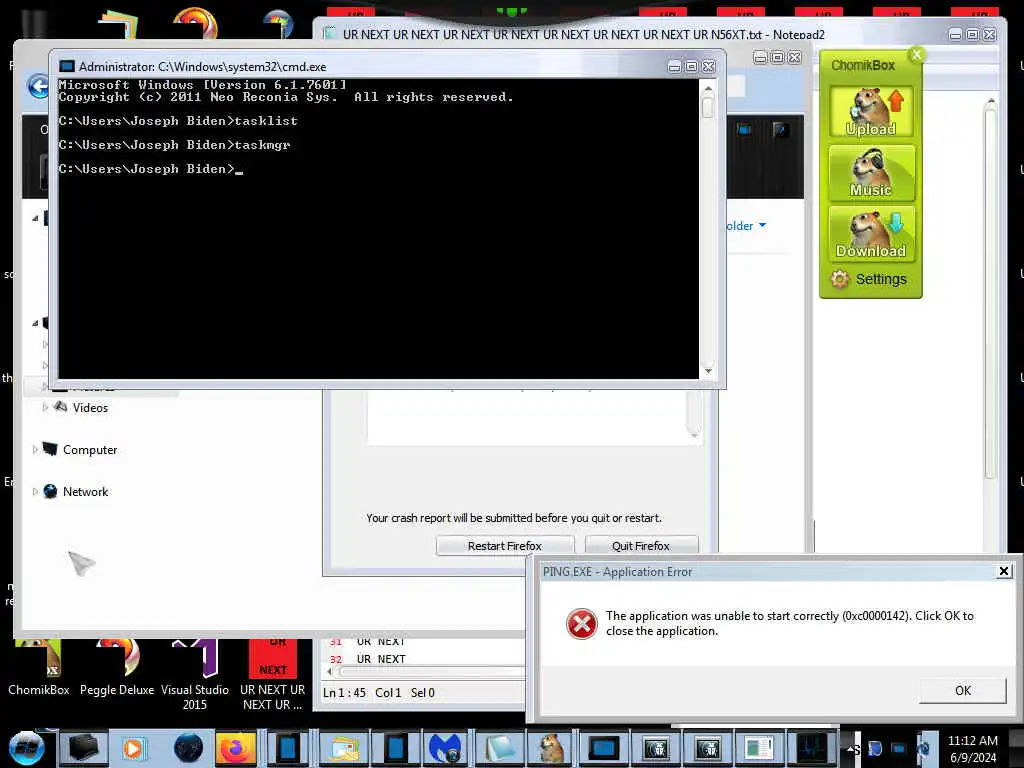Click 'Sel 0' in Notepad2 status bar
This screenshot has height=768, width=1024.
423,693
